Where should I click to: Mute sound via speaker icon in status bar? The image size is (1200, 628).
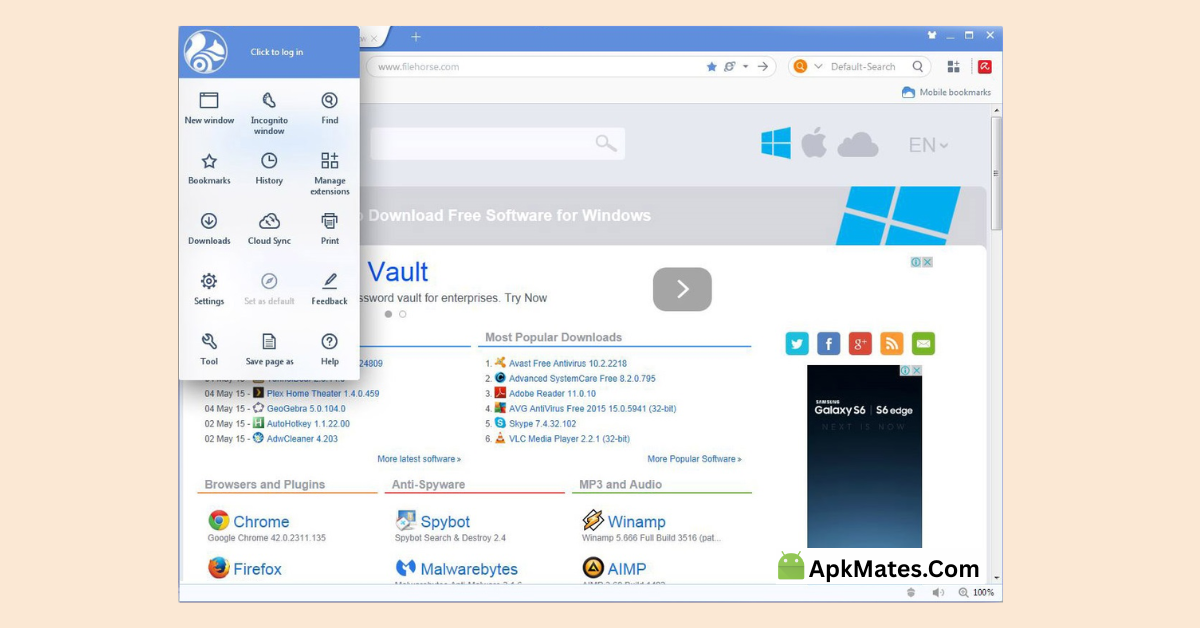pyautogui.click(x=937, y=592)
